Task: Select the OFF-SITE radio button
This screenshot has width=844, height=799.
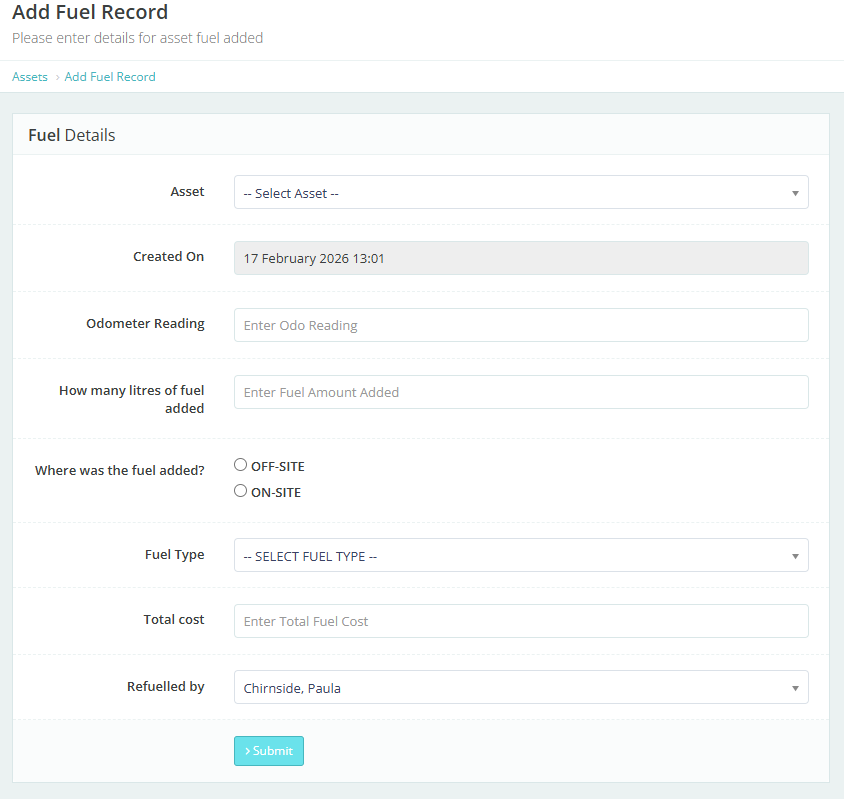Action: 240,465
